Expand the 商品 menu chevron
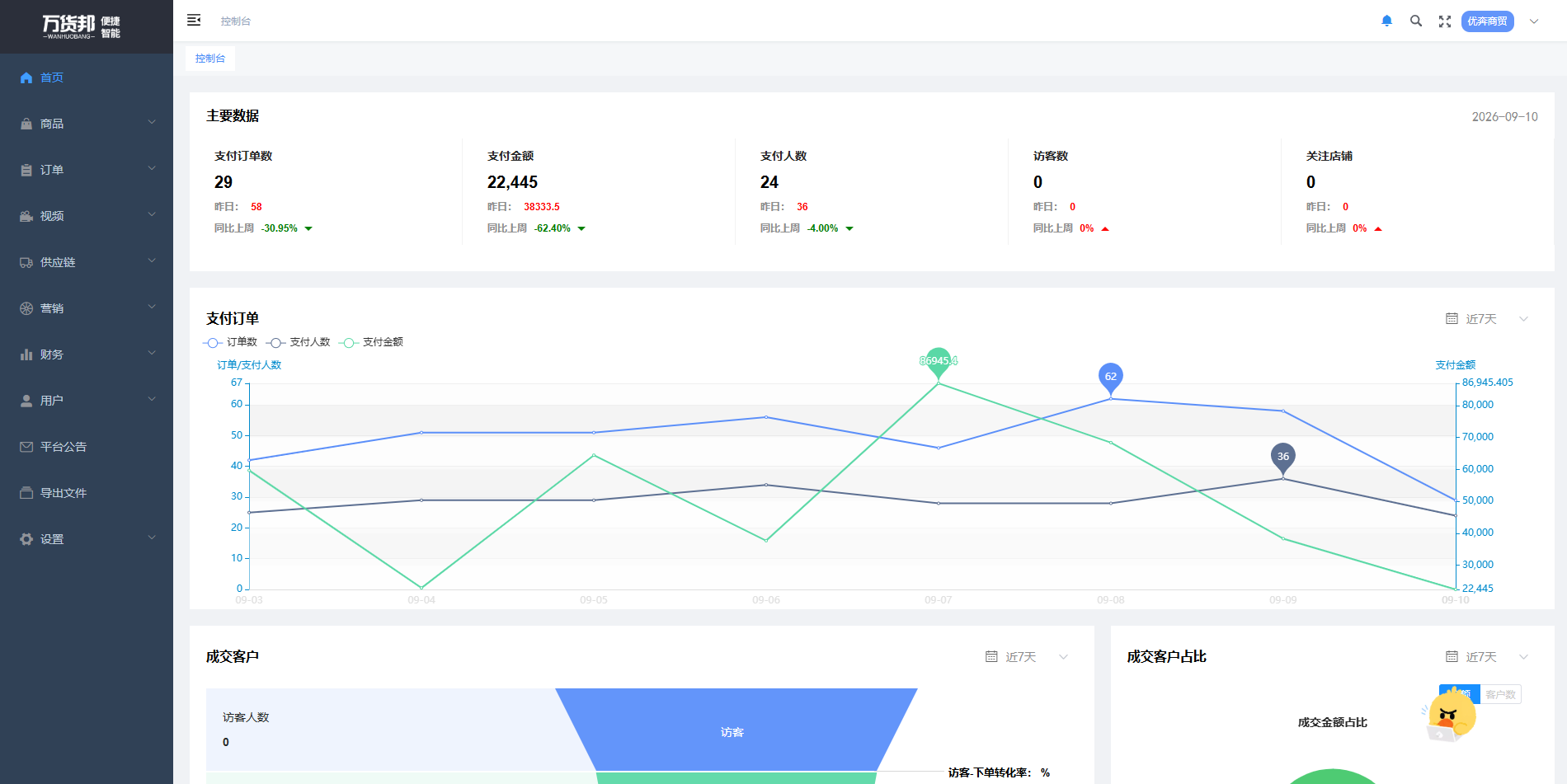 click(x=152, y=123)
